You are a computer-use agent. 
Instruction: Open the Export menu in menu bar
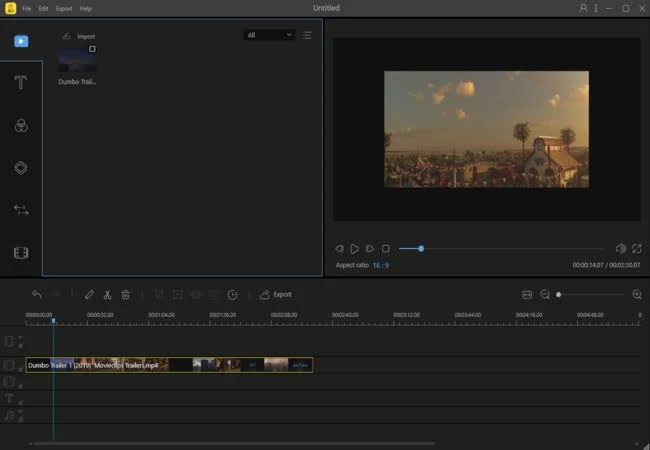click(64, 8)
